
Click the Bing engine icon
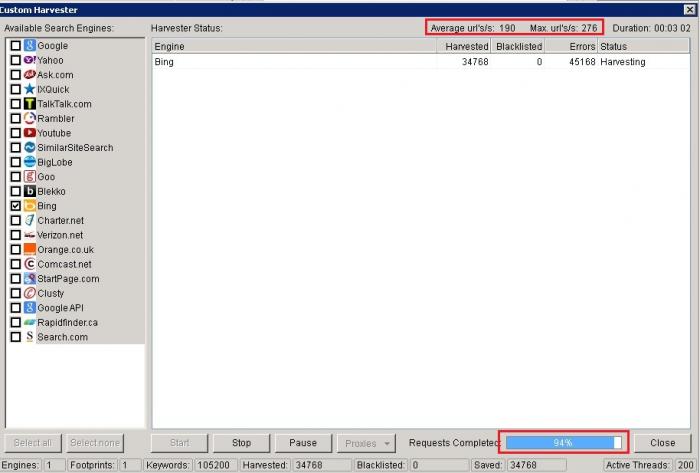click(29, 206)
